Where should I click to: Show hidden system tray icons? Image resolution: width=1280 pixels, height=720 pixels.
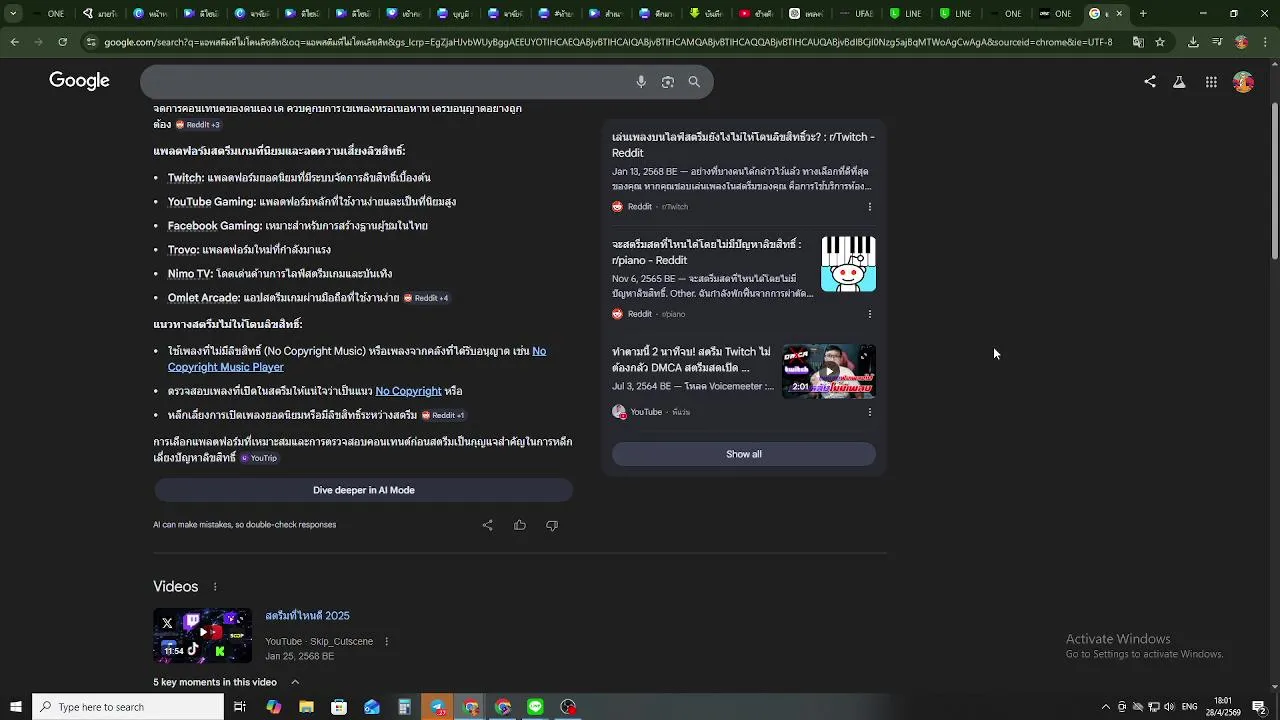tap(1105, 707)
